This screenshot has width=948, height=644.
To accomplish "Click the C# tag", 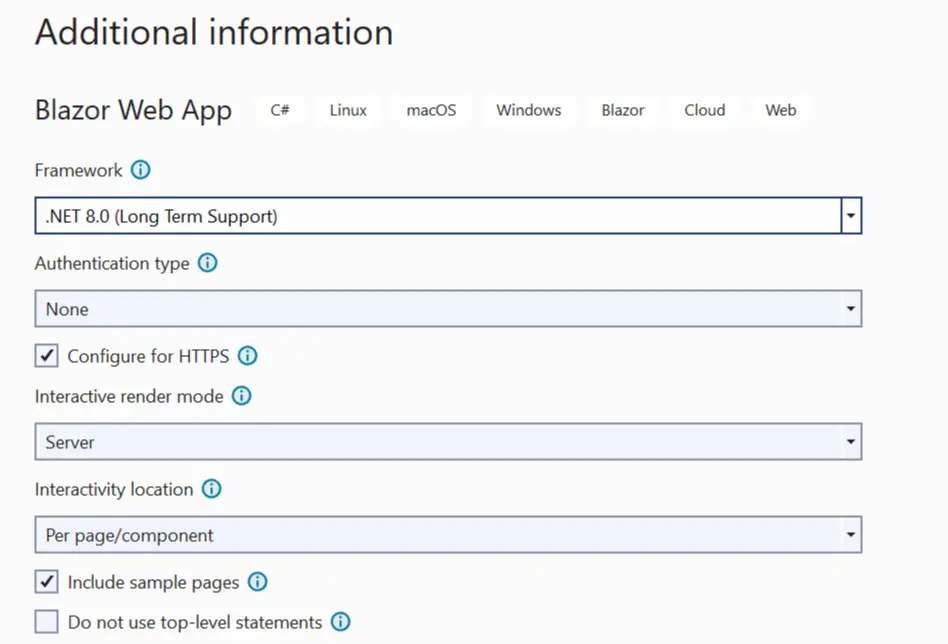I will [x=280, y=110].
